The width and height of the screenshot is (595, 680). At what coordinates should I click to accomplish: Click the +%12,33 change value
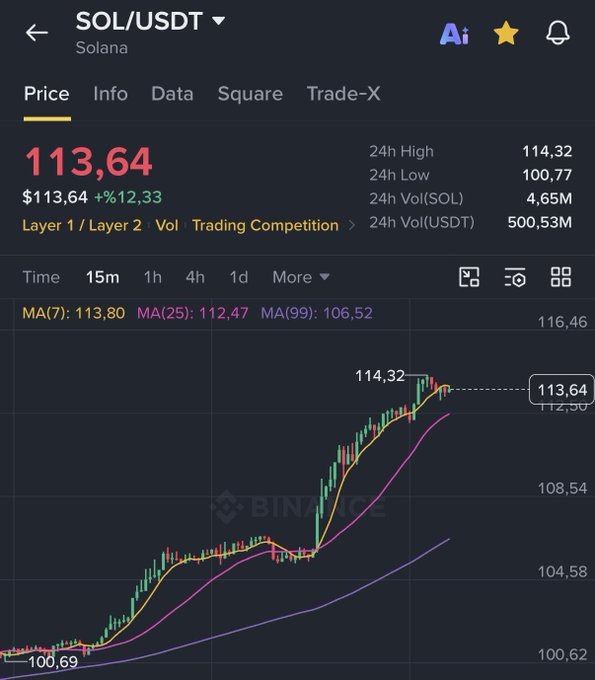pyautogui.click(x=128, y=197)
